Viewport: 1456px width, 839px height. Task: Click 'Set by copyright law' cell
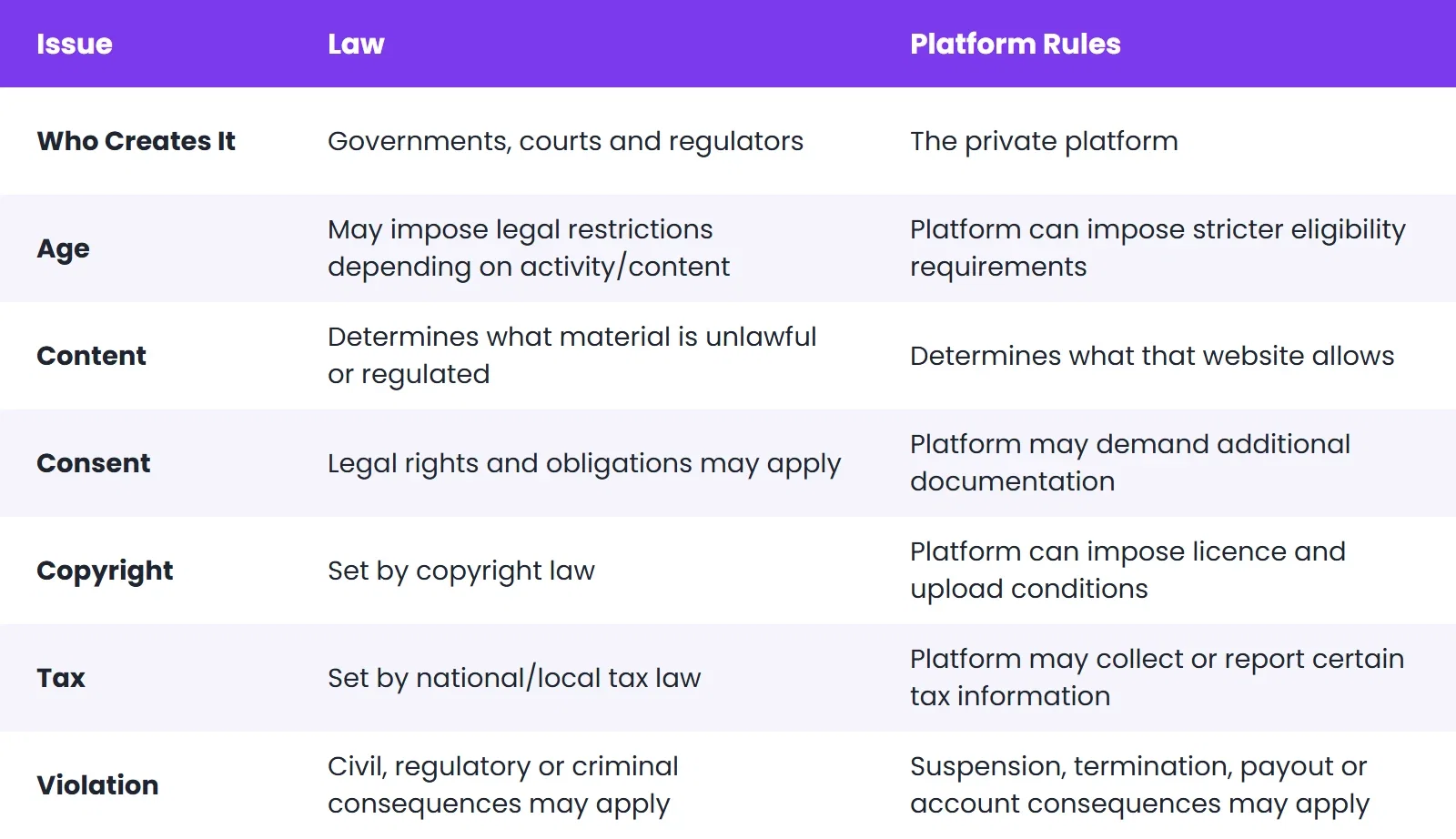pos(461,571)
